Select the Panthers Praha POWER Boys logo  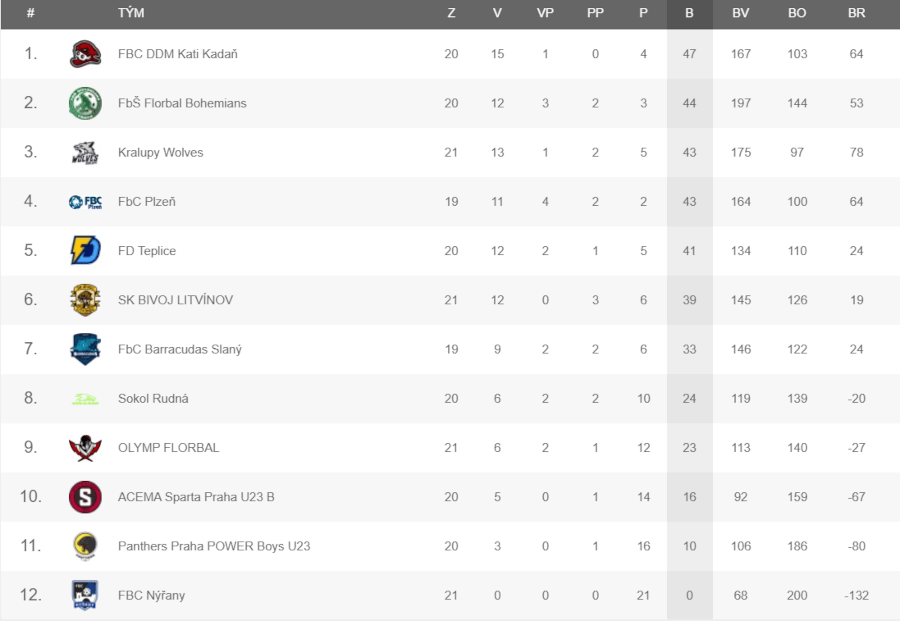pos(85,546)
